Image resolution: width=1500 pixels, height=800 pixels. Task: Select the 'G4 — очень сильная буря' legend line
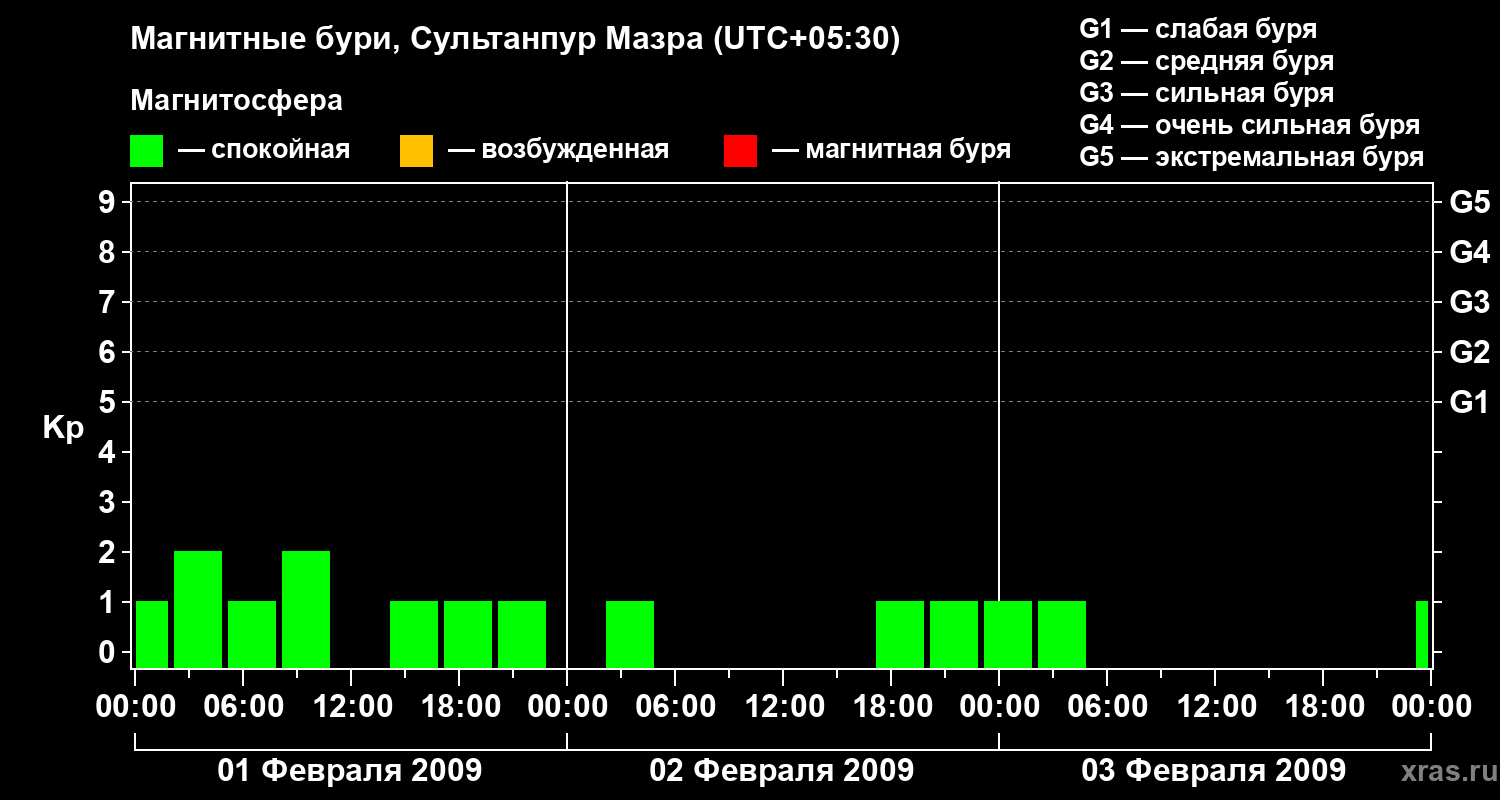[1250, 125]
